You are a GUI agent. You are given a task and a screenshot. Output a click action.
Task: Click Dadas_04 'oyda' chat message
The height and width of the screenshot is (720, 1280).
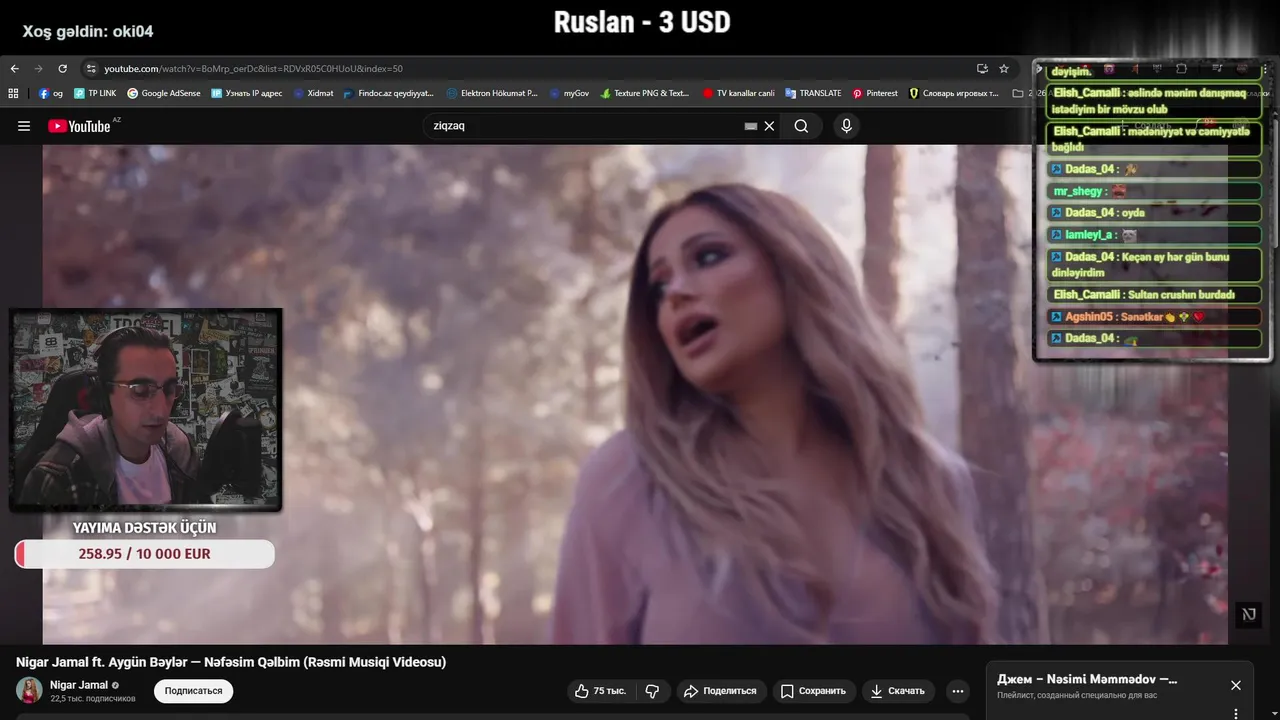tap(1154, 213)
